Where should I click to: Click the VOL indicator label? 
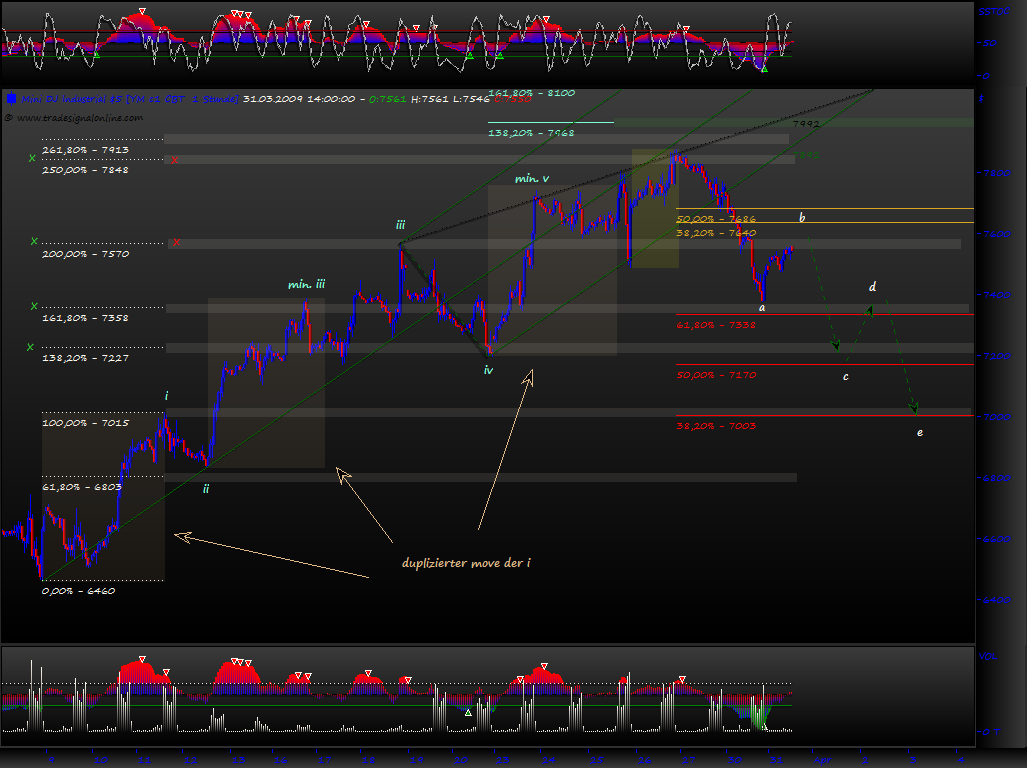coord(987,656)
